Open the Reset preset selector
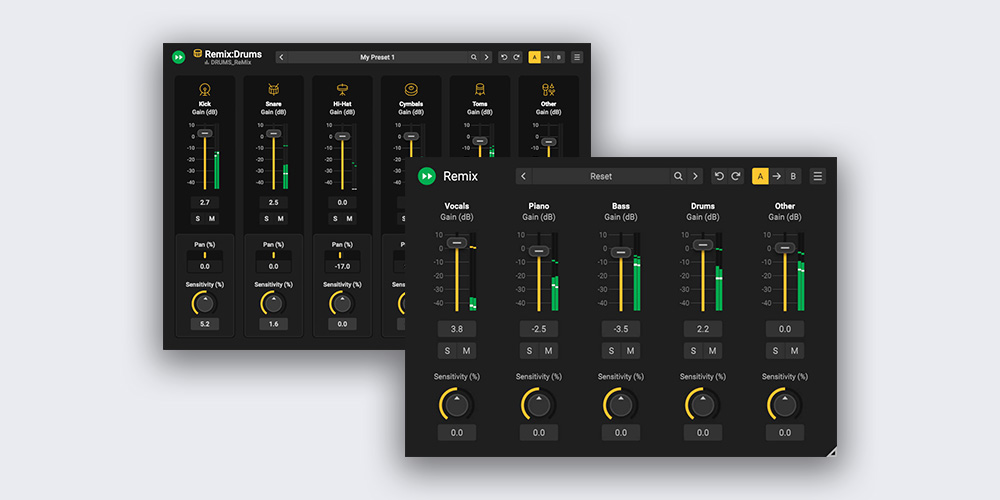 coord(601,176)
